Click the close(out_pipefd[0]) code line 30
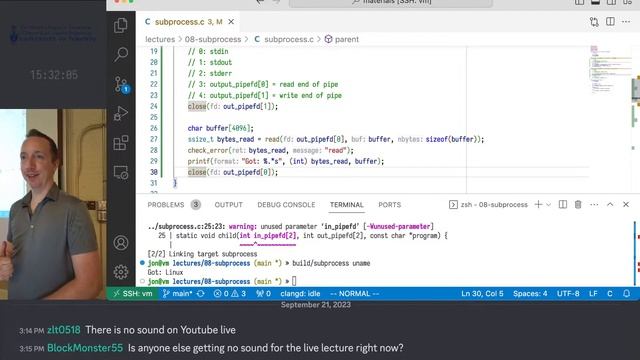 (233, 172)
